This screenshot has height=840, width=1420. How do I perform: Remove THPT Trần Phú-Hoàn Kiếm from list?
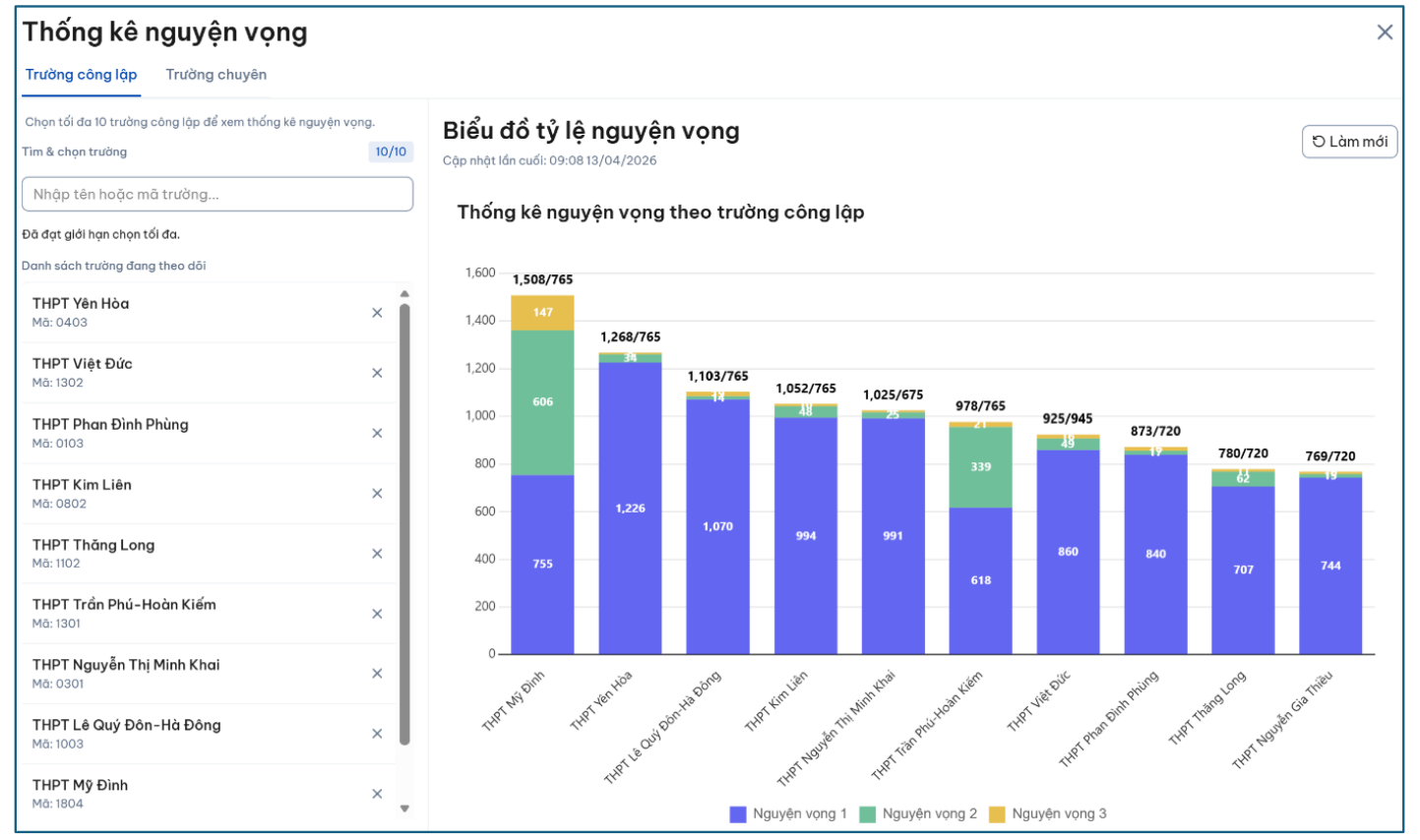[377, 614]
